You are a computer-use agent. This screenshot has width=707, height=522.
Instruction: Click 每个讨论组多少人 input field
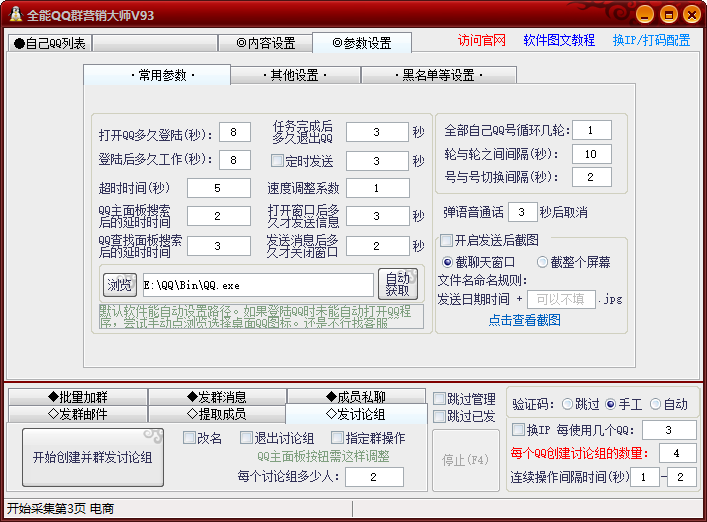click(374, 477)
